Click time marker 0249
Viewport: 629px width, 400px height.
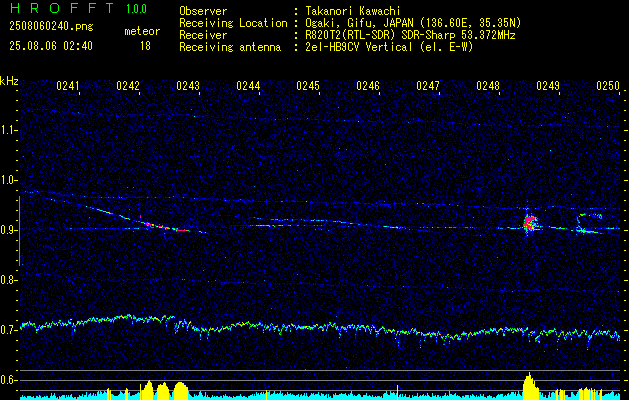tap(548, 85)
